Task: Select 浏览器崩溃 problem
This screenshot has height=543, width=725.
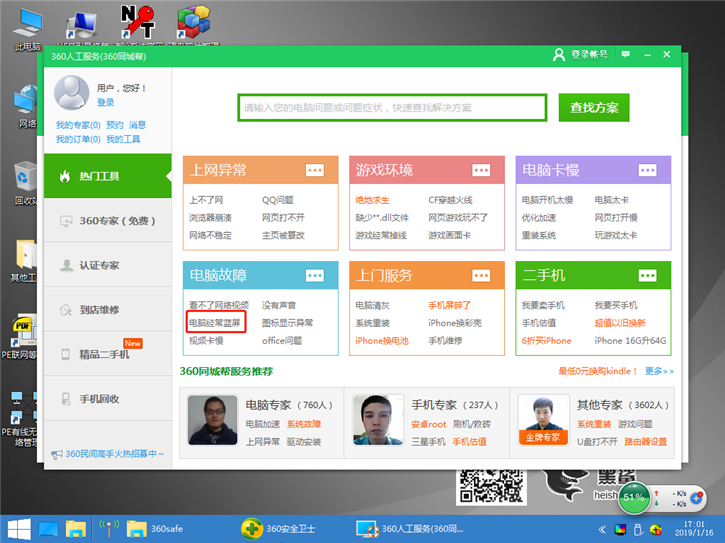Action: (210, 217)
